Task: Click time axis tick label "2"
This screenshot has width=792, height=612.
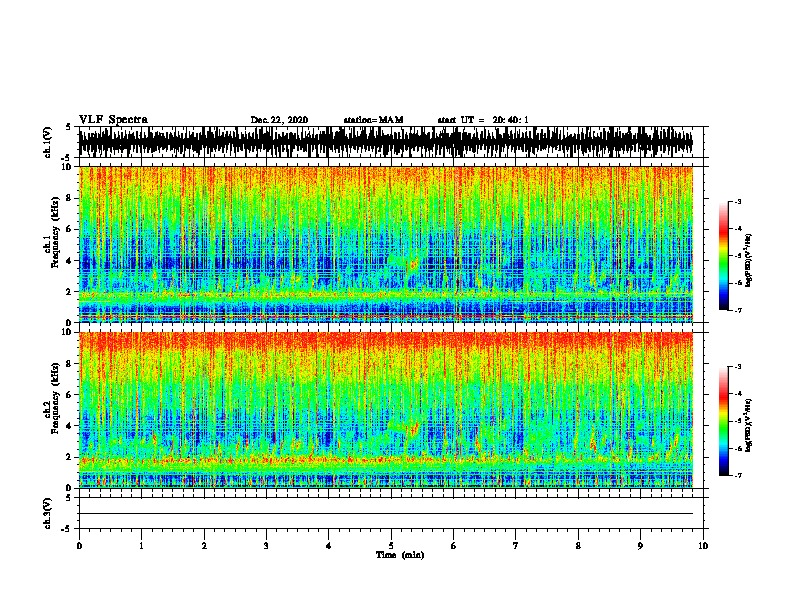Action: (x=204, y=546)
